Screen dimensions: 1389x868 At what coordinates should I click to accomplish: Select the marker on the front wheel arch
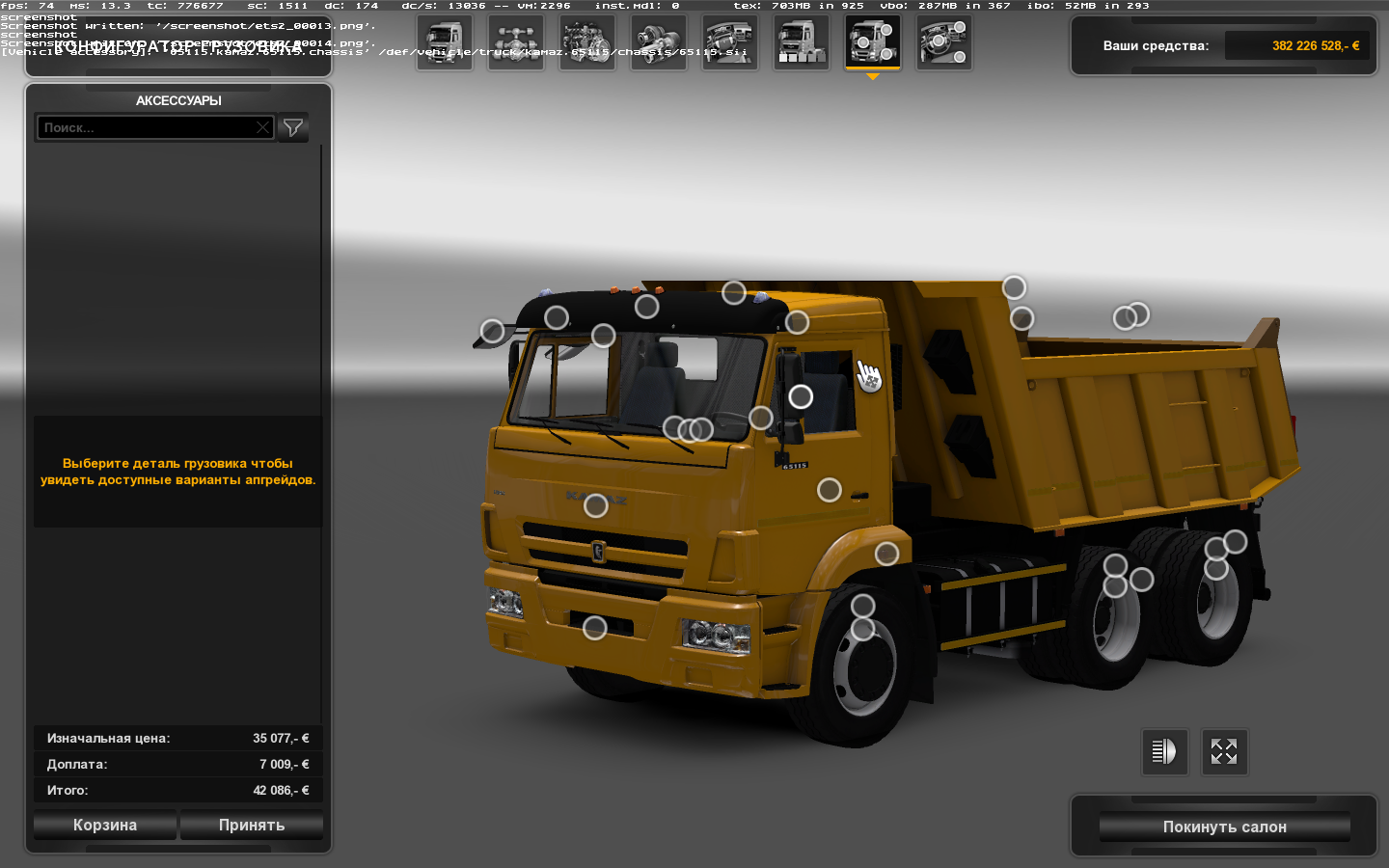coord(887,554)
